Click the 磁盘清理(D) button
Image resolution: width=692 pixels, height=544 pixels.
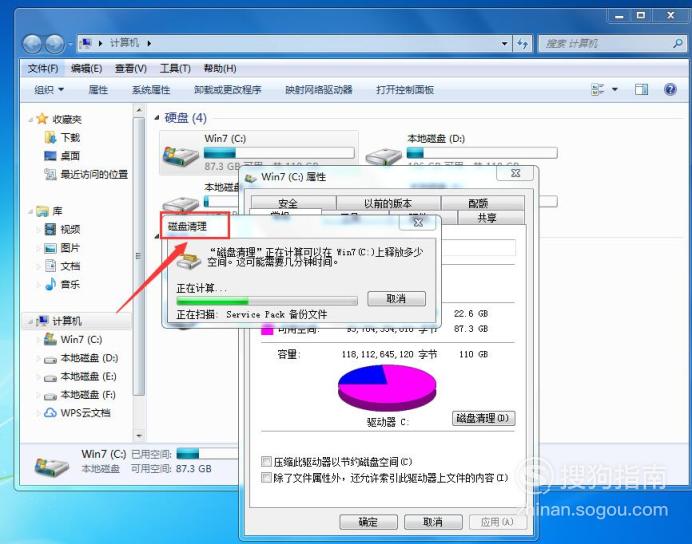pos(483,418)
